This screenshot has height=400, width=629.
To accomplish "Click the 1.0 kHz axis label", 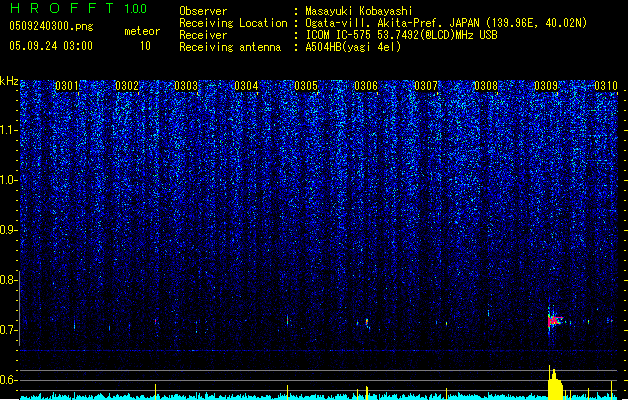I will [8, 181].
